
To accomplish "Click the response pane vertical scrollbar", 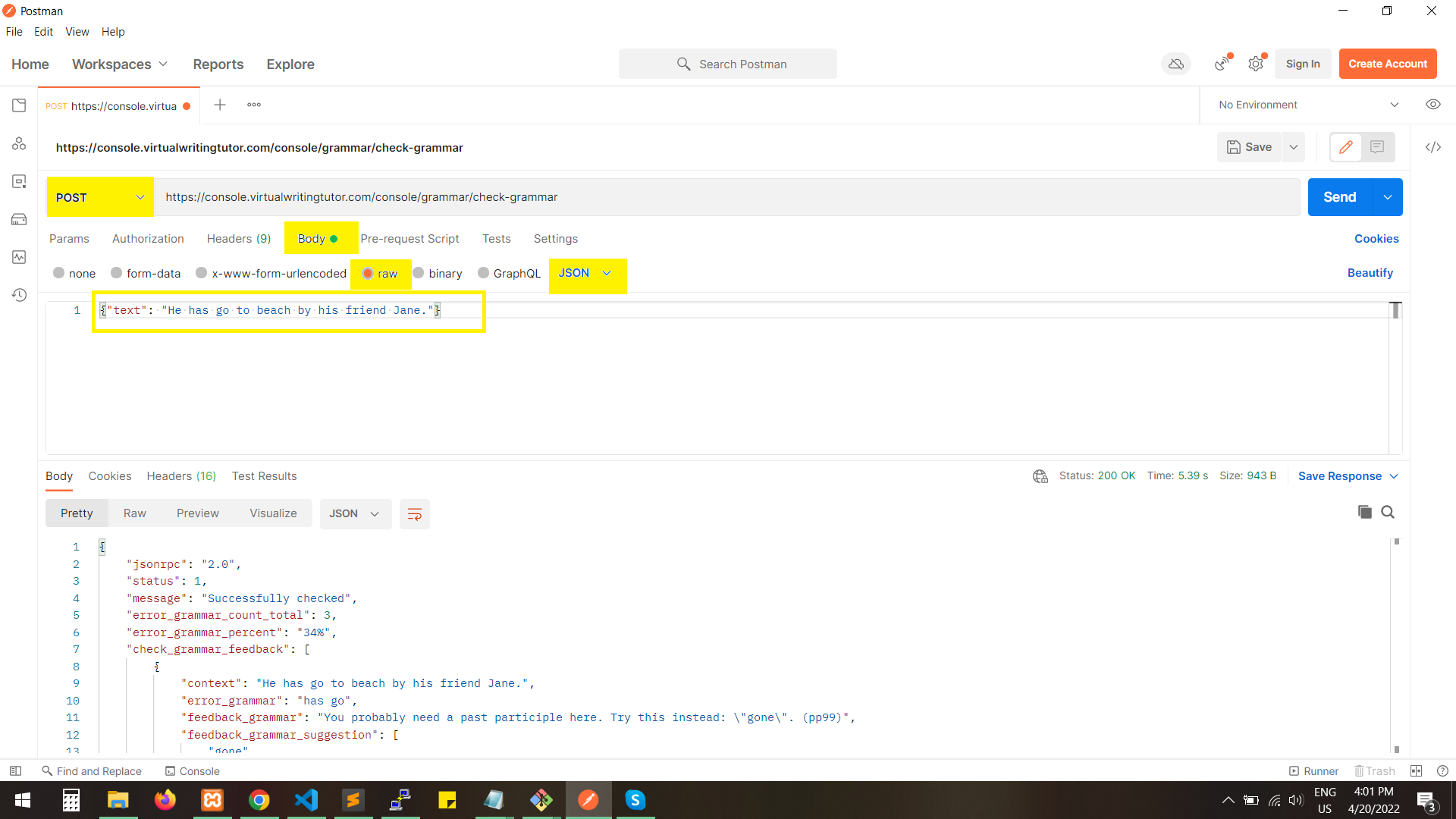I will click(x=1396, y=645).
